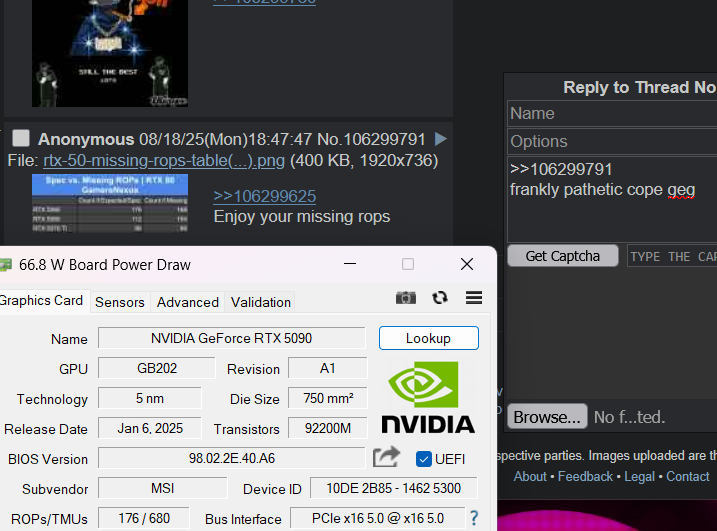
Task: Click the GPU name field NVIDIA GeForce RTX 5090
Action: click(231, 338)
